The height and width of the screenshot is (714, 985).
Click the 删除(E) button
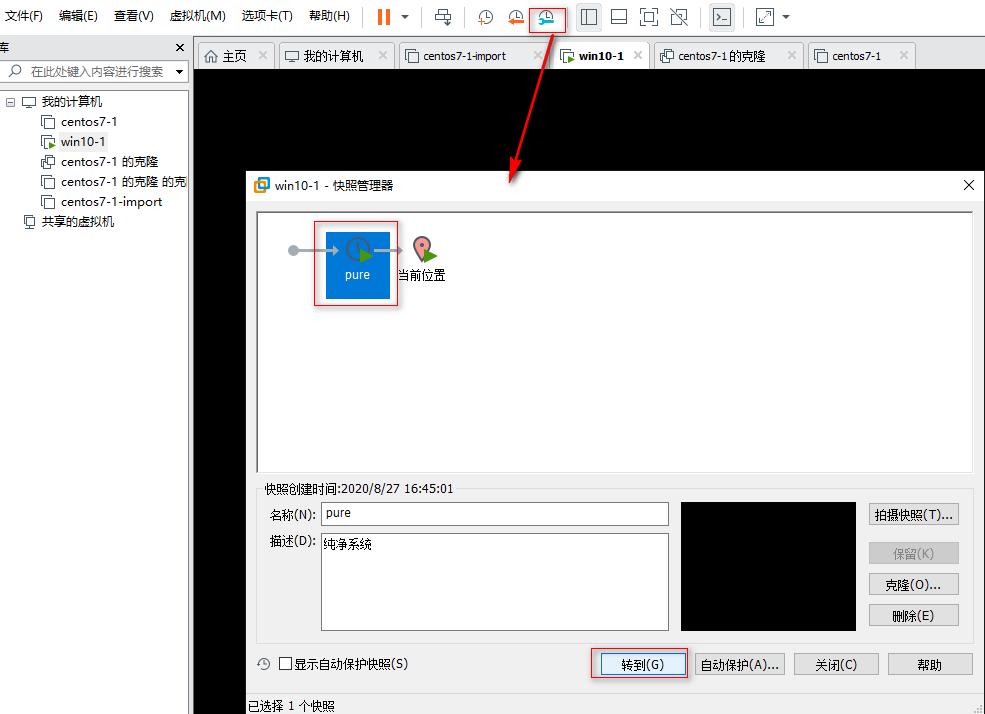[x=912, y=614]
